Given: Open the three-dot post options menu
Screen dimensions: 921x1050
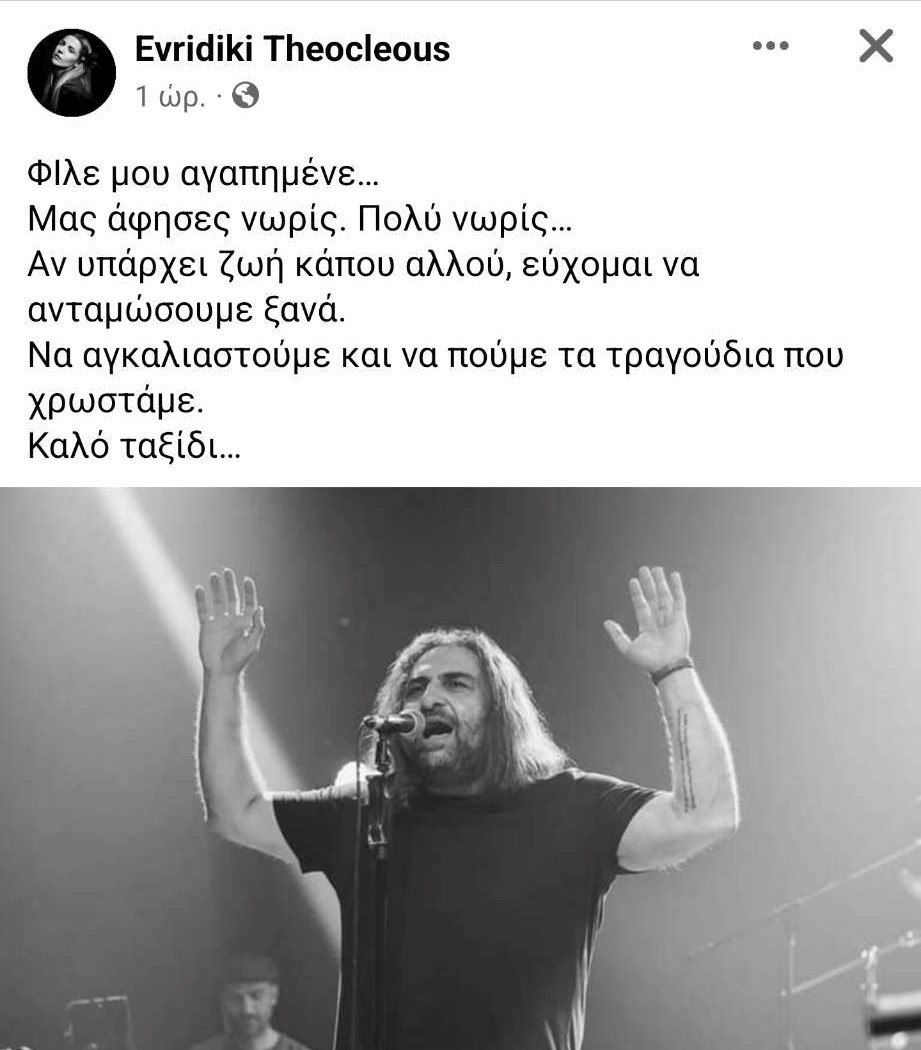Looking at the screenshot, I should coord(770,46).
